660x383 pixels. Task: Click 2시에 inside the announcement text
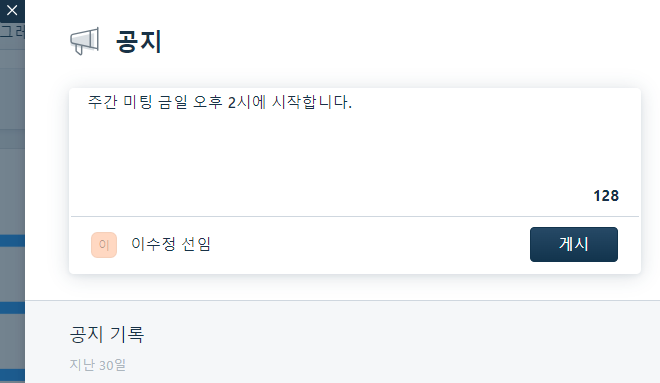[x=247, y=102]
